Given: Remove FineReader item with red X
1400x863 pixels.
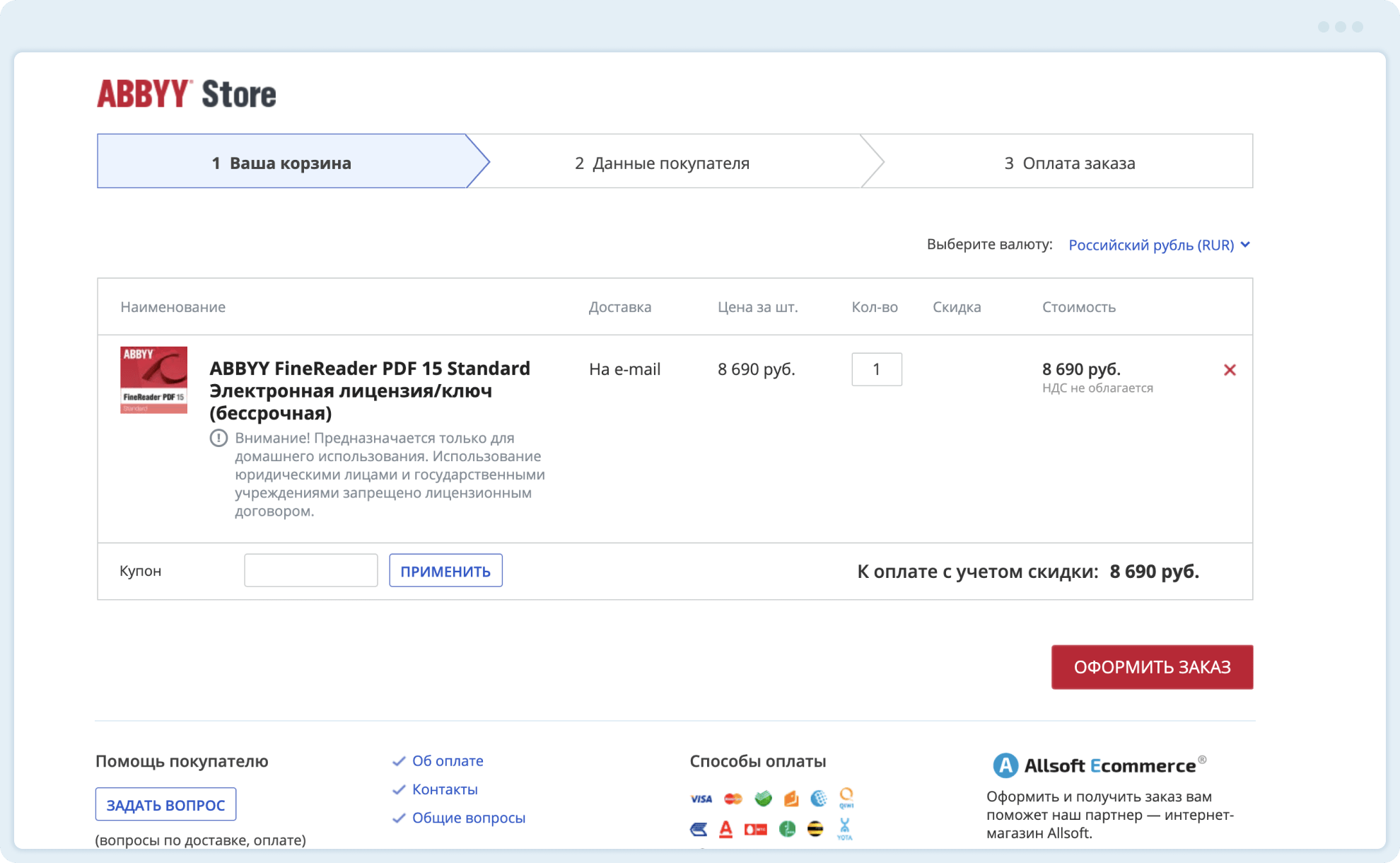Looking at the screenshot, I should (x=1230, y=370).
